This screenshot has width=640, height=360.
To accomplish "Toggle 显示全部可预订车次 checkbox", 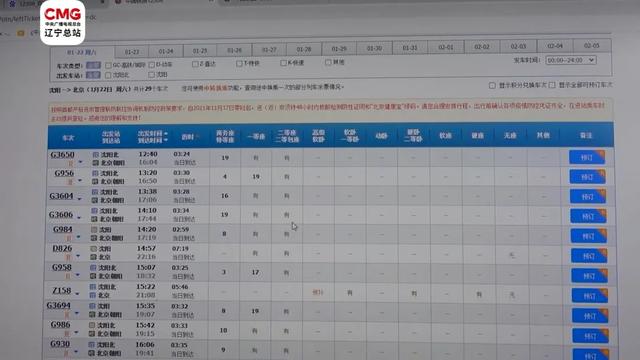I will pyautogui.click(x=552, y=85).
